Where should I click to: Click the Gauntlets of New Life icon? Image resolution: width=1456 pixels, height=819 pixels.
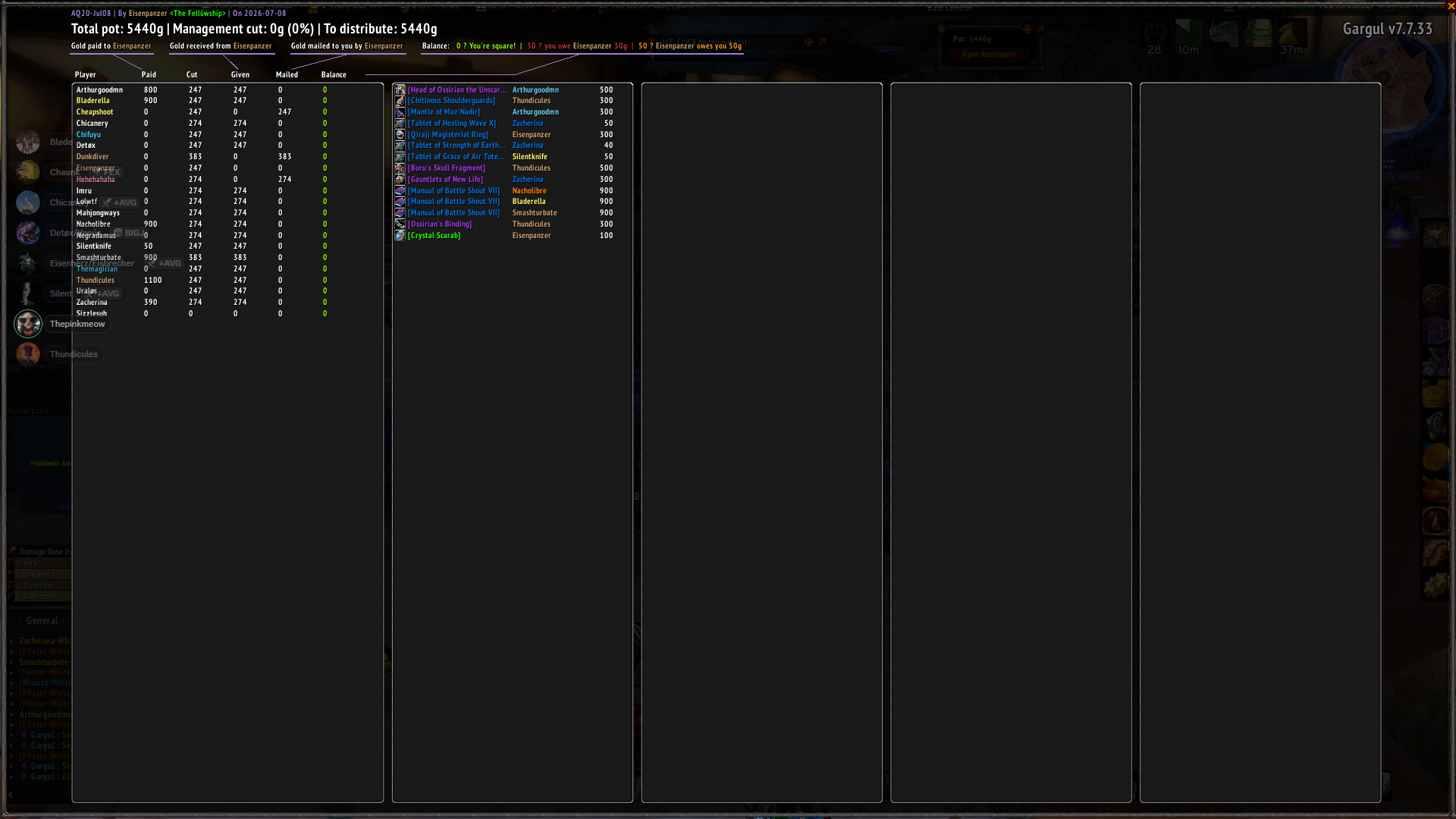pos(400,179)
